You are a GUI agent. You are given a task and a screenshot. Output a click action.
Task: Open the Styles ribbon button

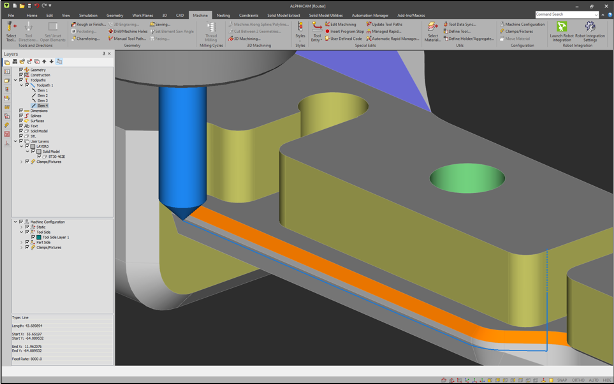[300, 31]
